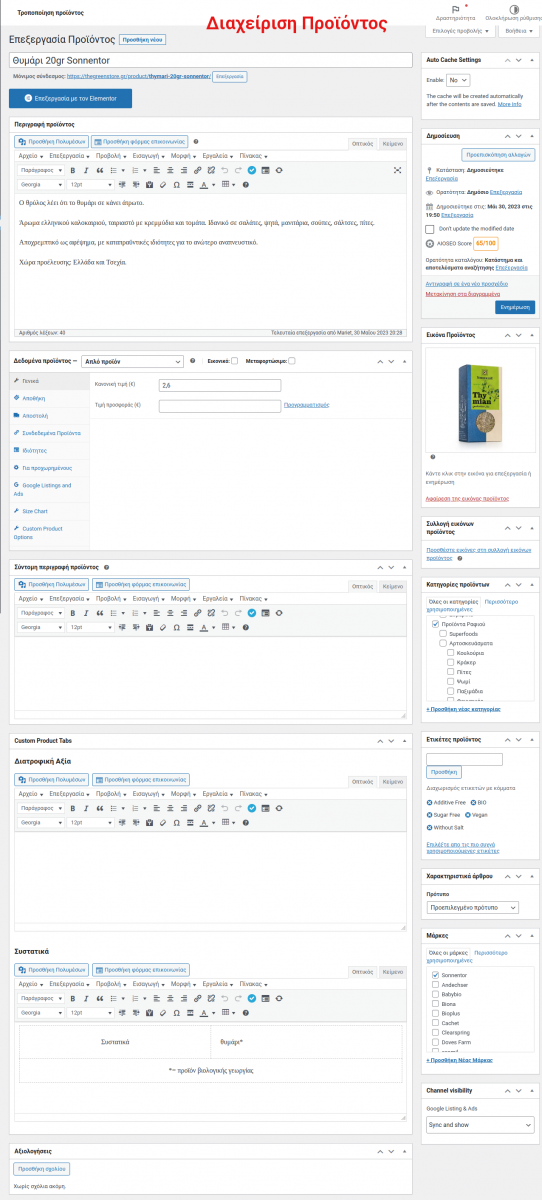Toggle bold in Συστατικά editor
The width and height of the screenshot is (542, 1200).
point(73,998)
